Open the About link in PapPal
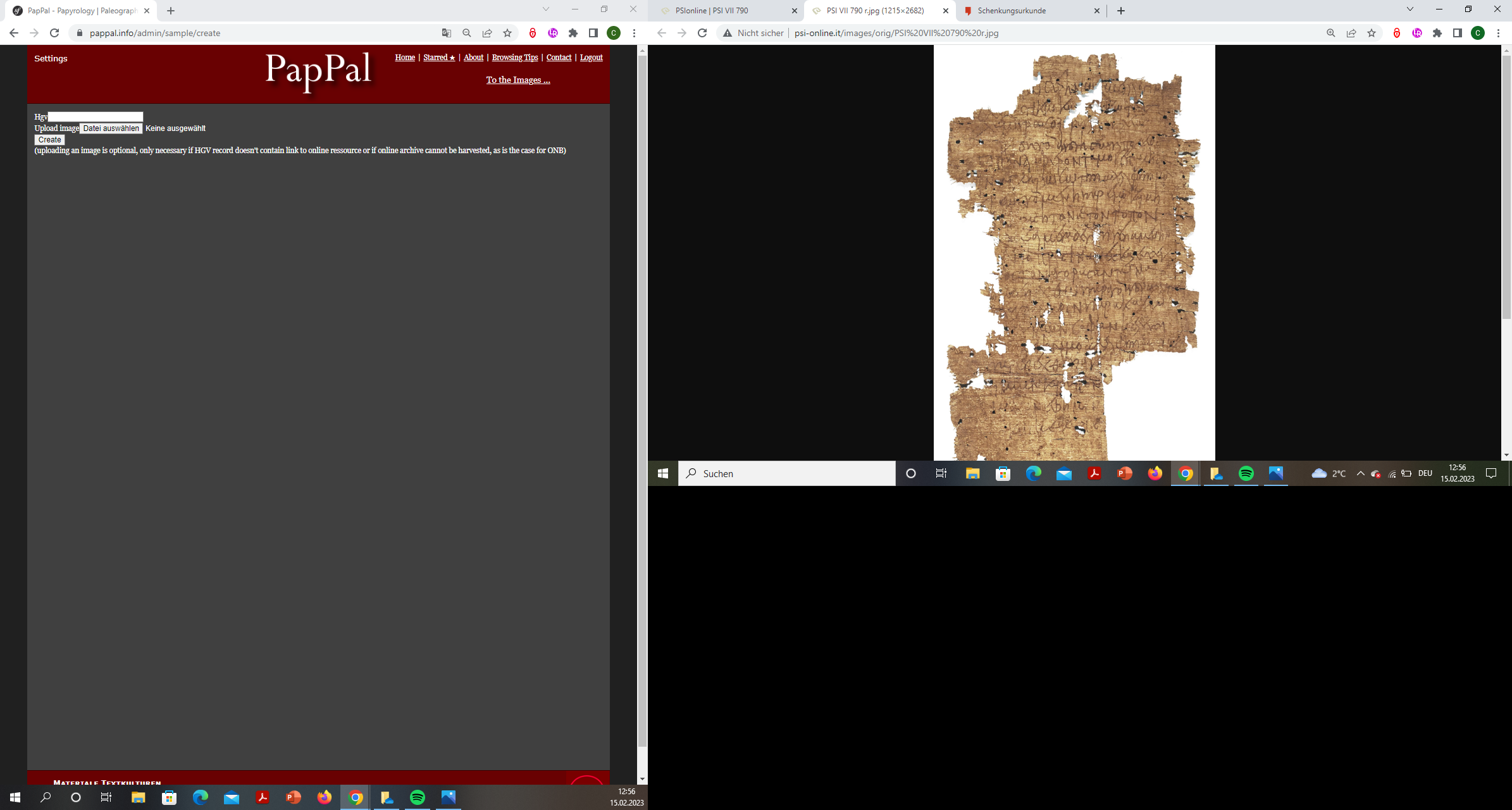Viewport: 1512px width, 810px height. coord(473,58)
